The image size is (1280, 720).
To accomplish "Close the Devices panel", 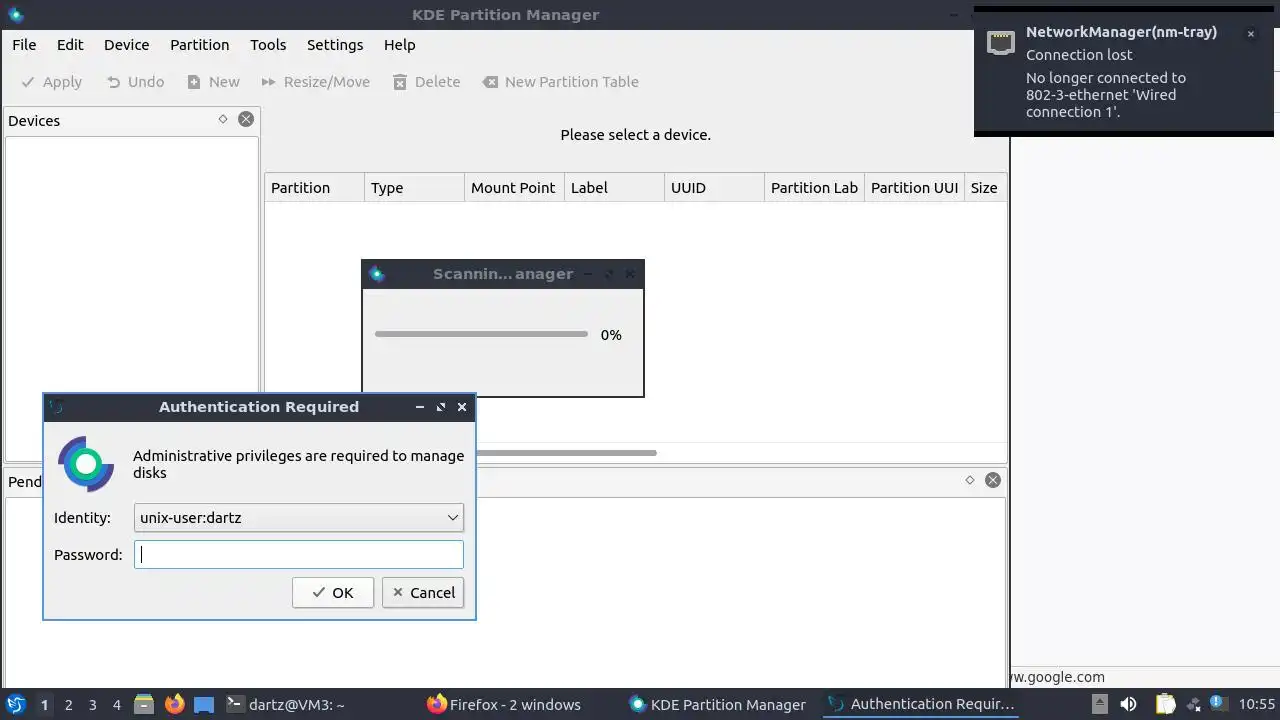I will pos(246,119).
